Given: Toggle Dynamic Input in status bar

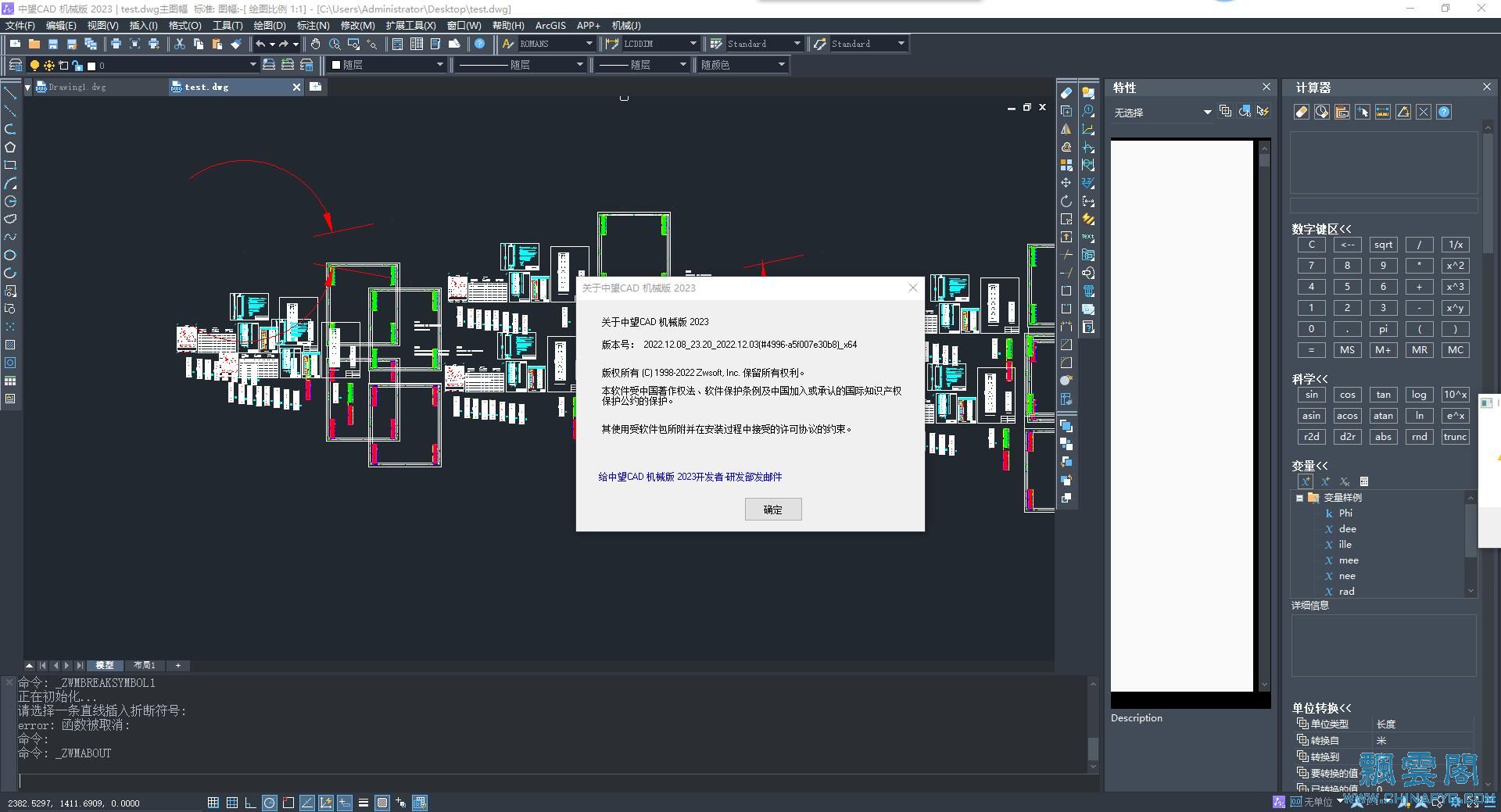Looking at the screenshot, I should coord(345,803).
